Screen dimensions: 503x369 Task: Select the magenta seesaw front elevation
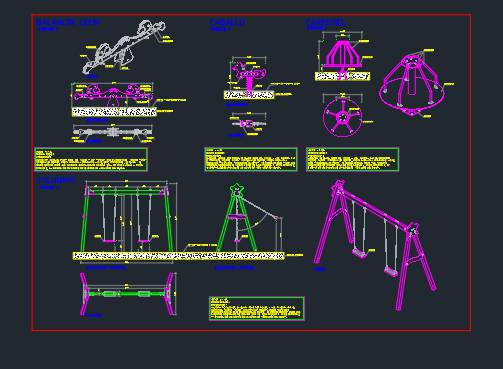(x=112, y=93)
